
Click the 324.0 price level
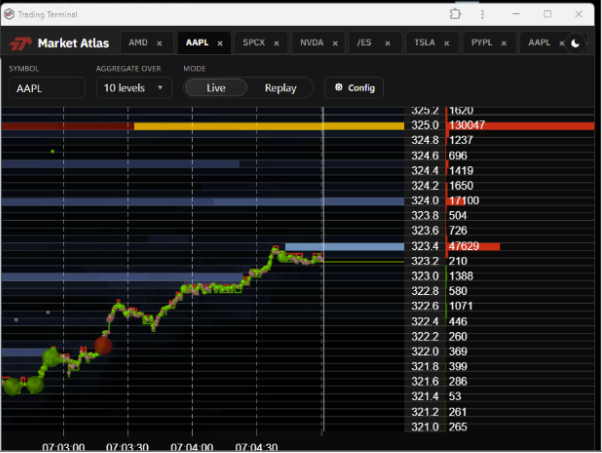pos(425,201)
